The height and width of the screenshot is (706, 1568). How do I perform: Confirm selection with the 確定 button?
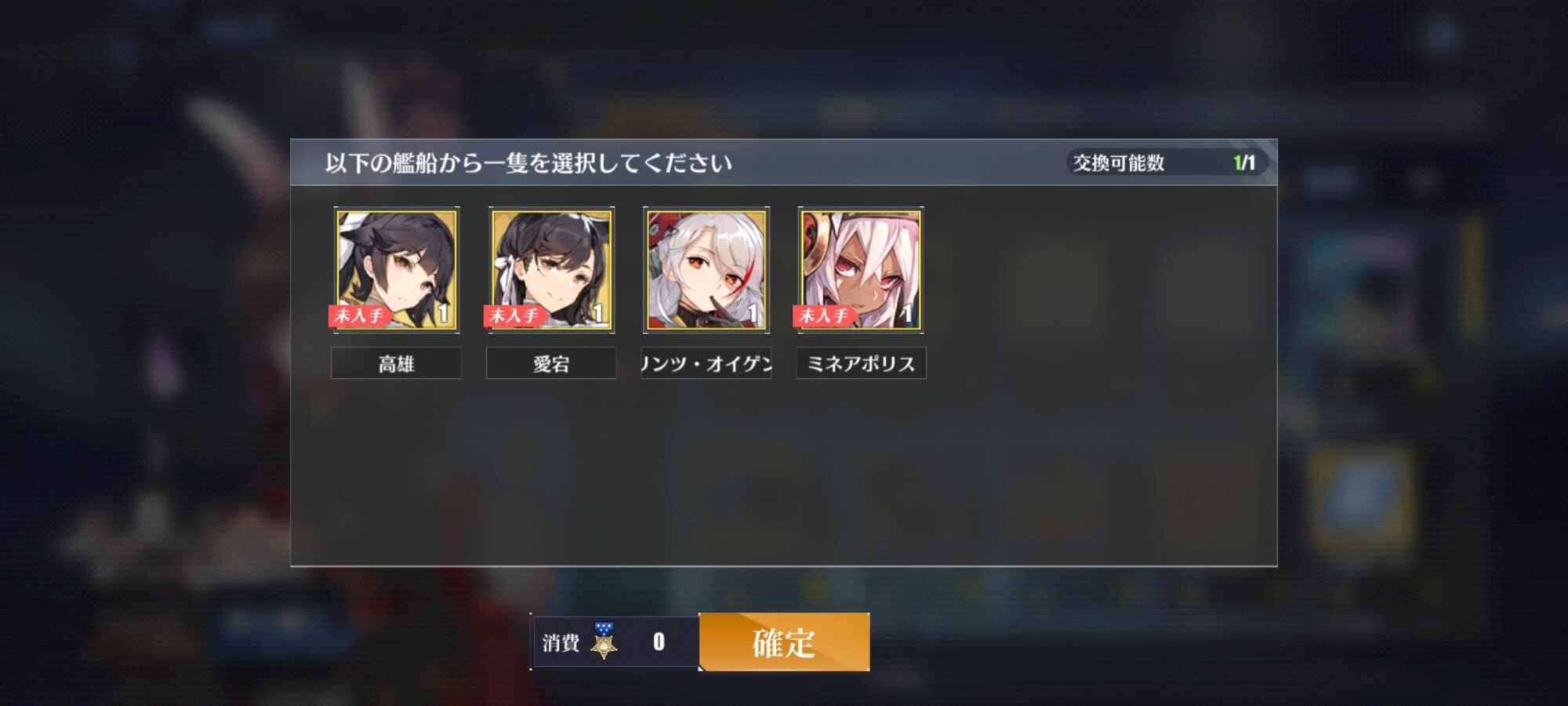coord(784,642)
